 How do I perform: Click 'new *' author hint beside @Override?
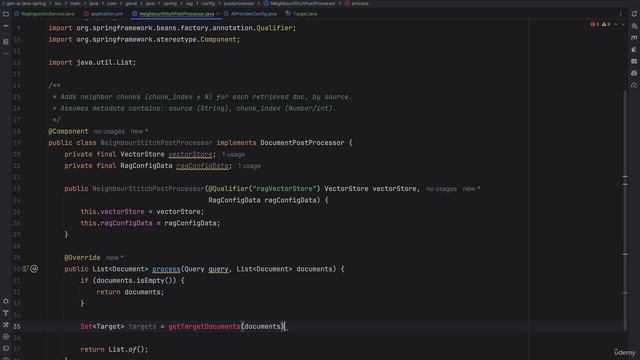115,258
